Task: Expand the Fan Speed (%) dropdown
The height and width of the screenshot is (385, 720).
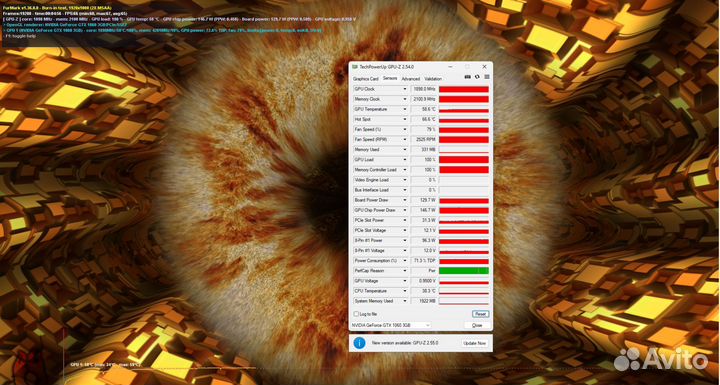Action: pos(405,130)
